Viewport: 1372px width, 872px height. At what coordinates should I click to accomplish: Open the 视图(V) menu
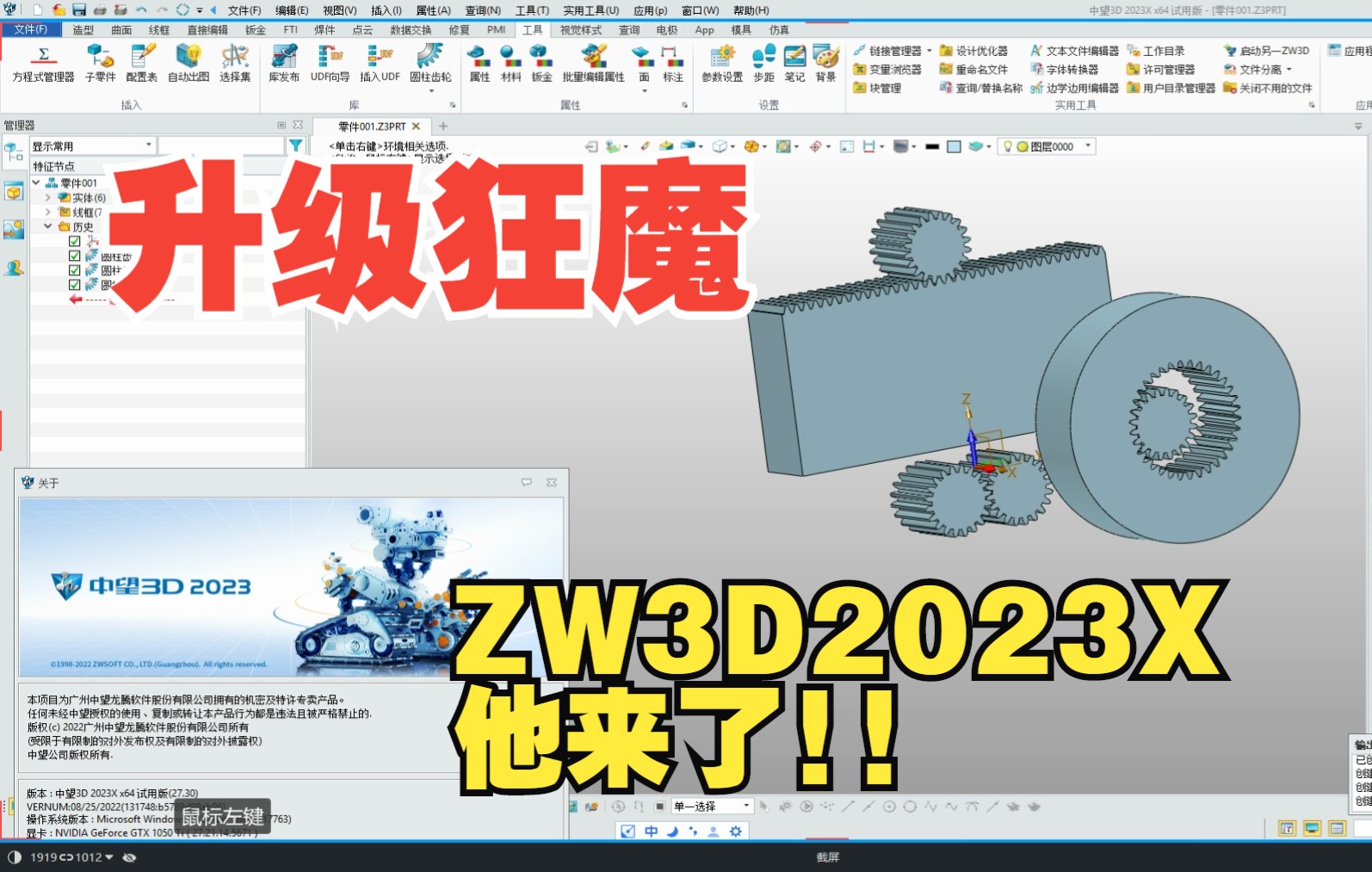339,10
